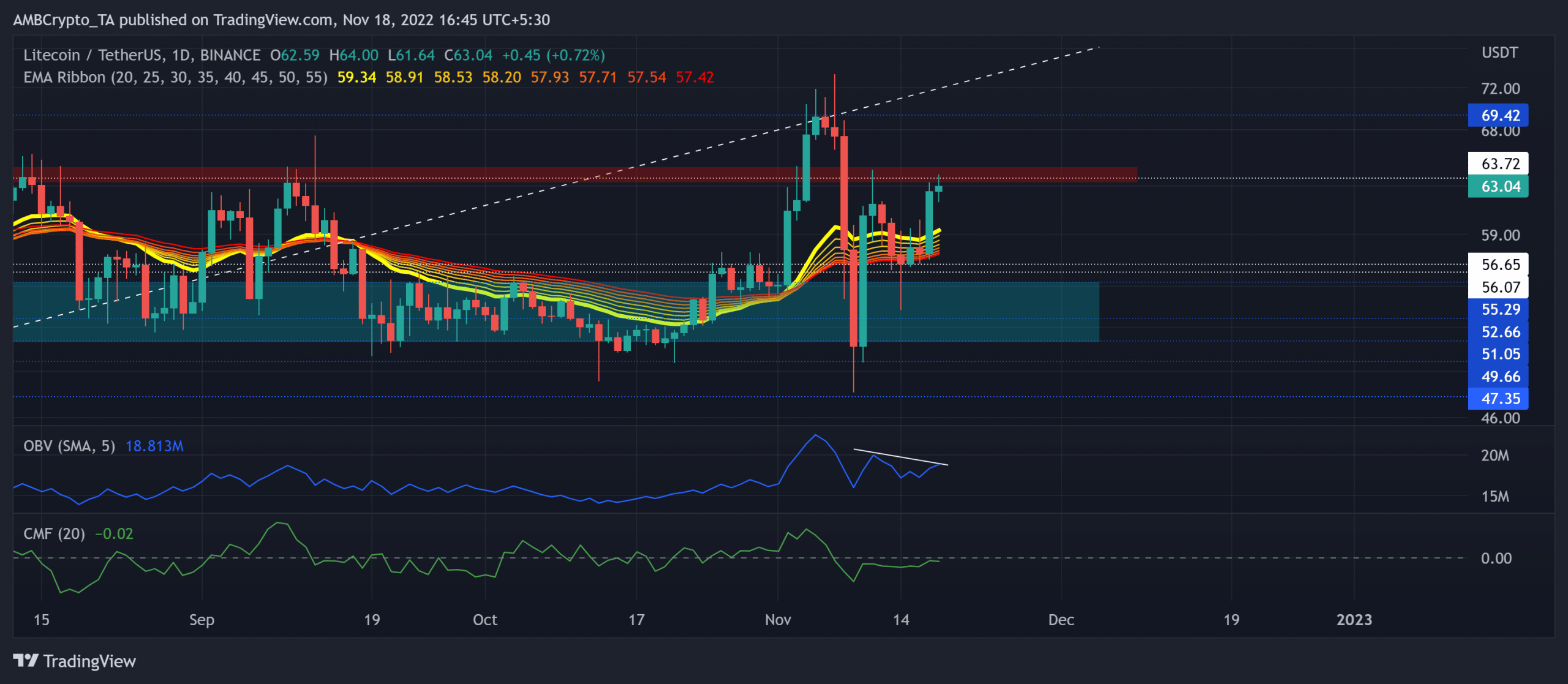Click the yellow EMA 20 value 59.34

(356, 77)
